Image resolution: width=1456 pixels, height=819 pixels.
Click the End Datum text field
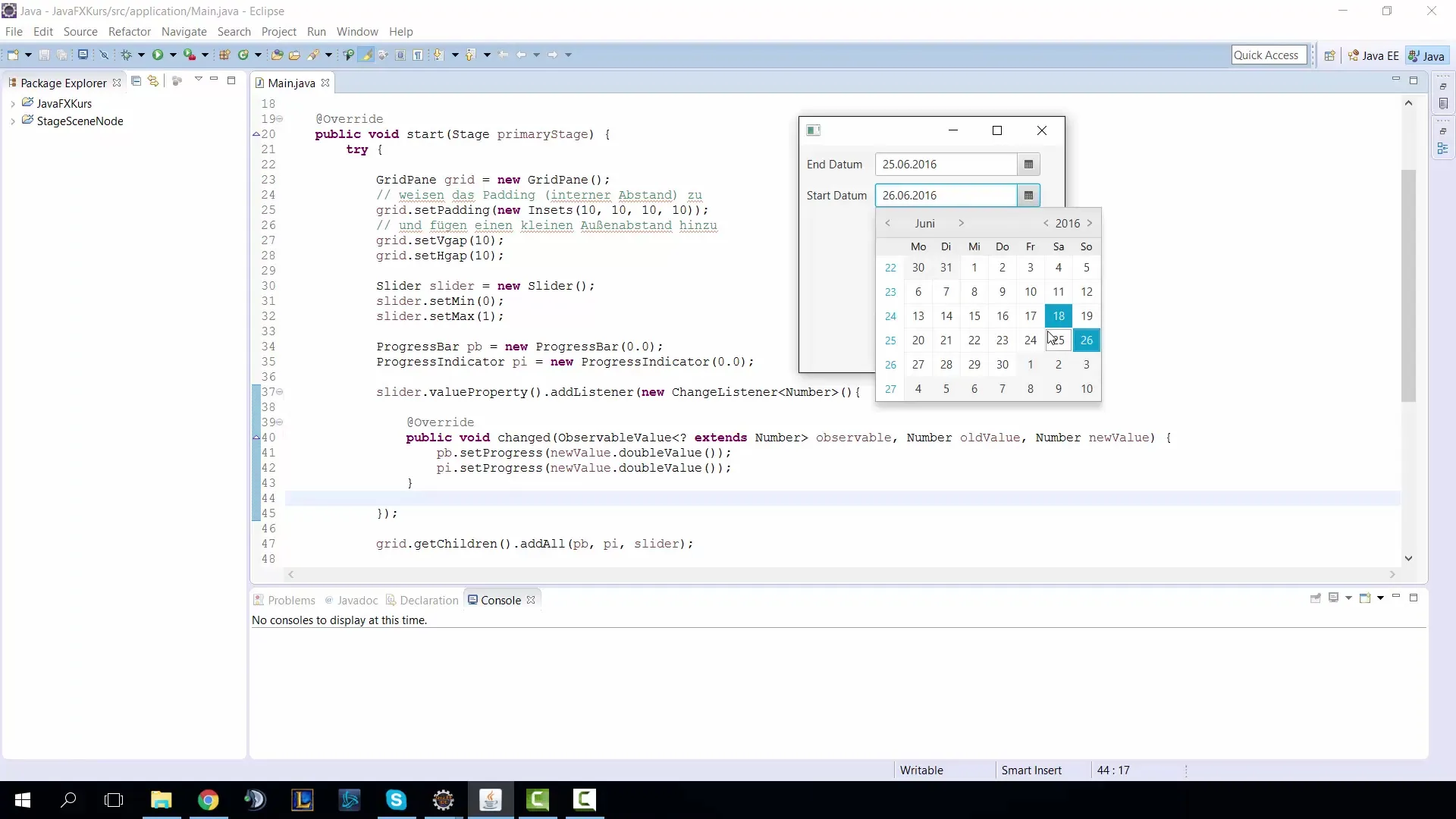pos(946,165)
